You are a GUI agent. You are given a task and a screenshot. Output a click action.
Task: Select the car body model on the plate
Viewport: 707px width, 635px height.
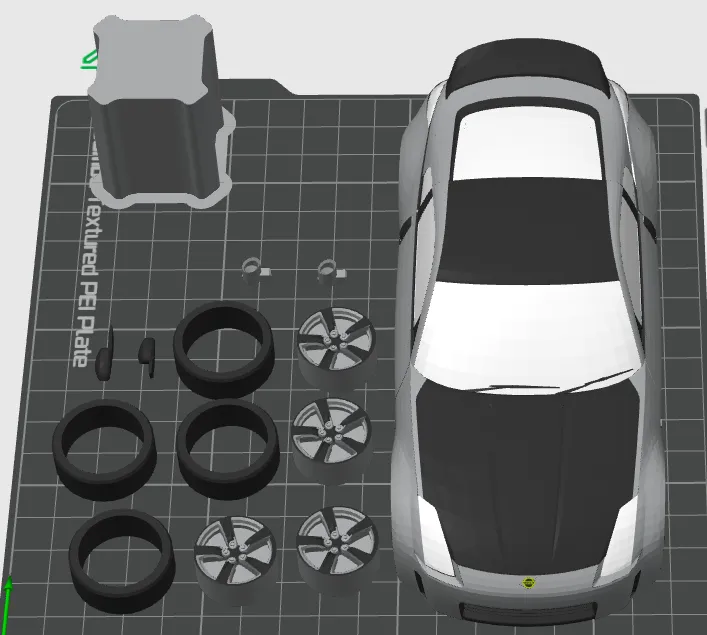(x=528, y=334)
